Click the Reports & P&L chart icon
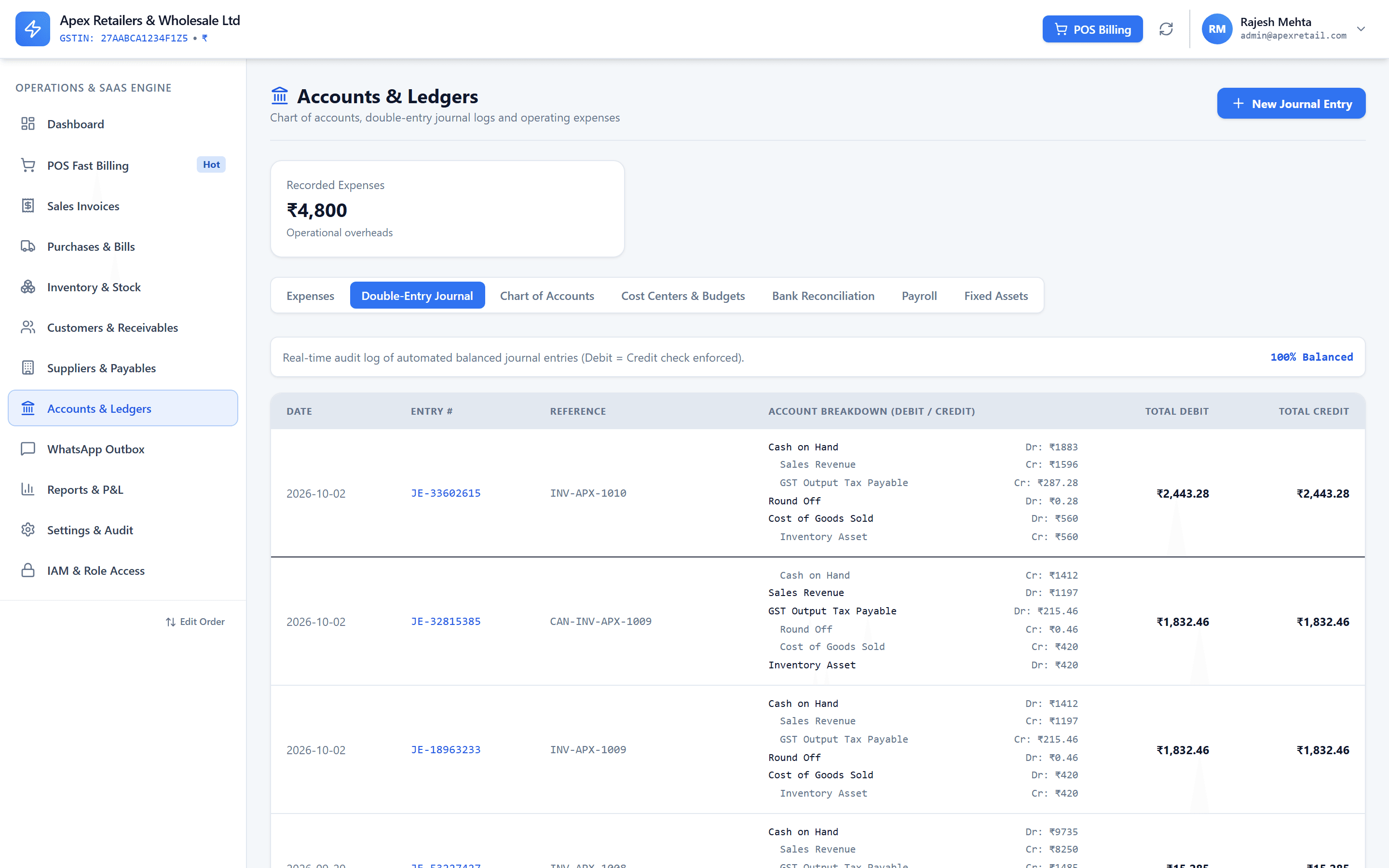Viewport: 1389px width, 868px height. point(28,489)
